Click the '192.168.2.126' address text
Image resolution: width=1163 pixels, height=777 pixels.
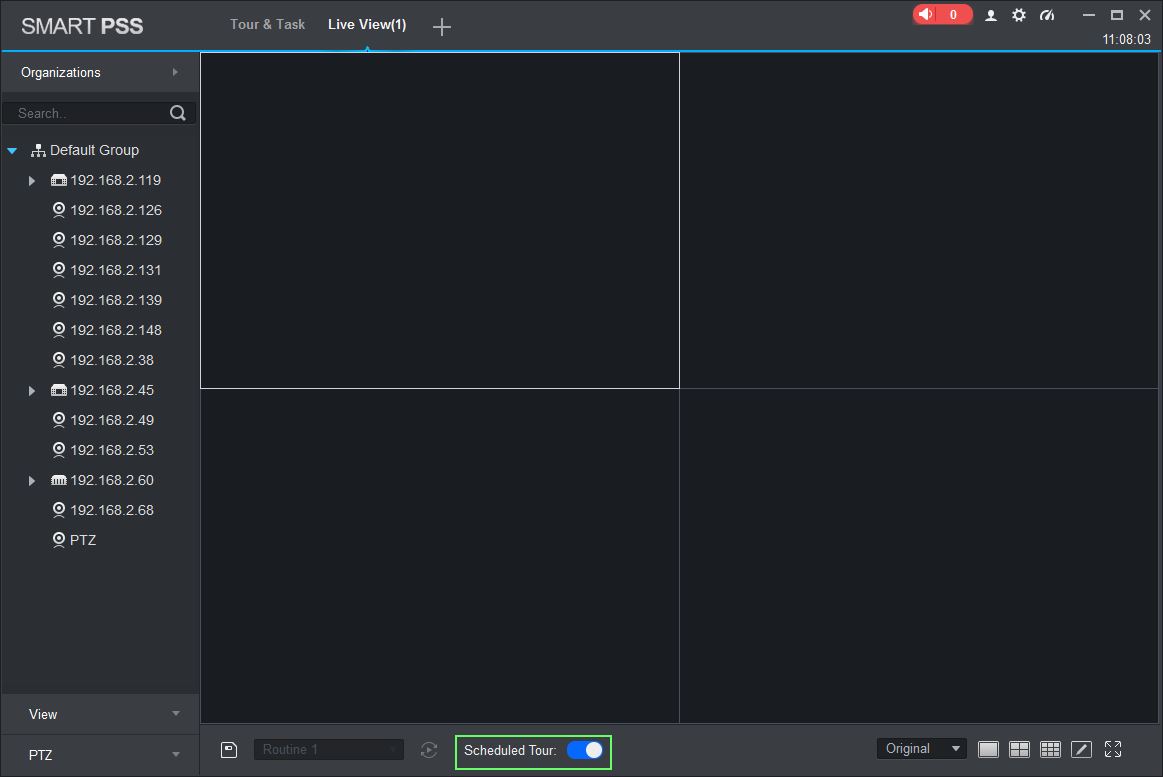pos(116,211)
